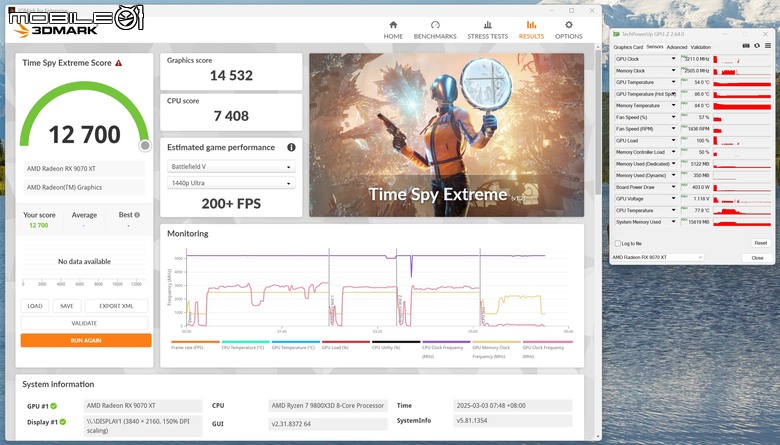
Task: Open the GPU selection dropdown in GPU-Z
Action: 657,258
